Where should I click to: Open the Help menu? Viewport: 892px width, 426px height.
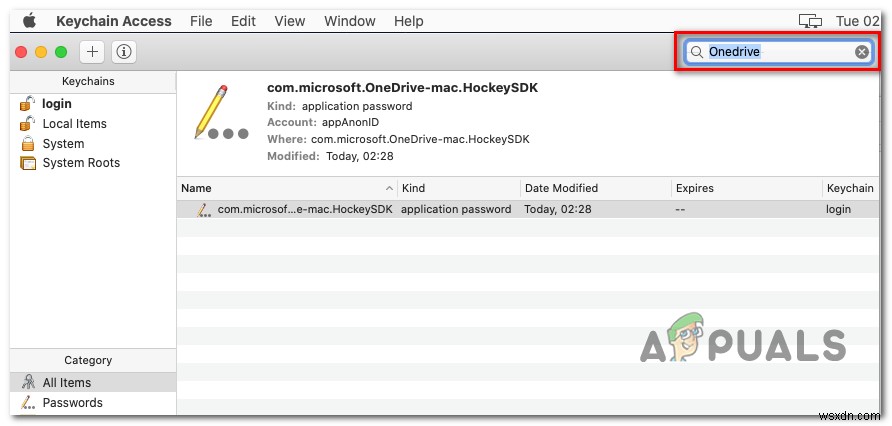pyautogui.click(x=408, y=21)
